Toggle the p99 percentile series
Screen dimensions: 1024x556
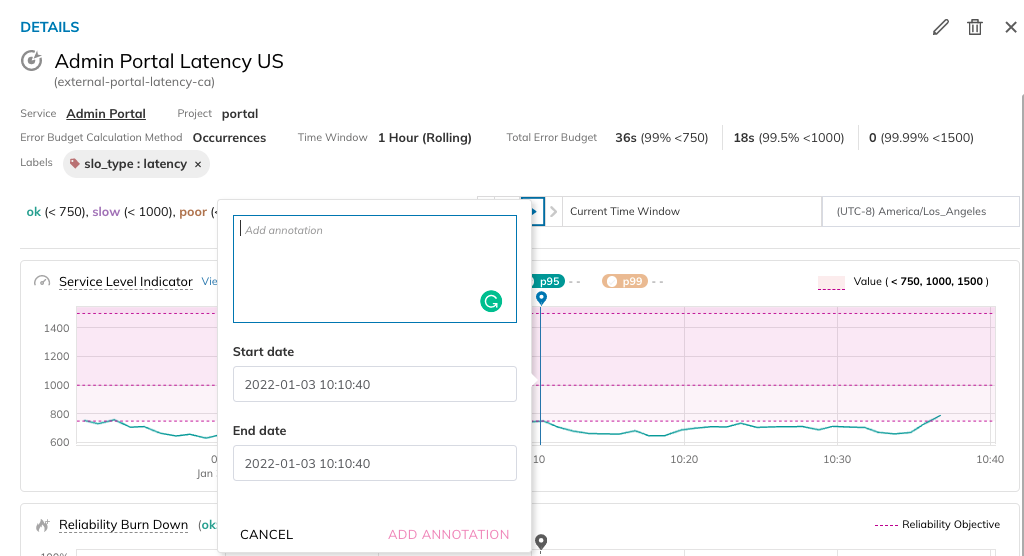(625, 282)
